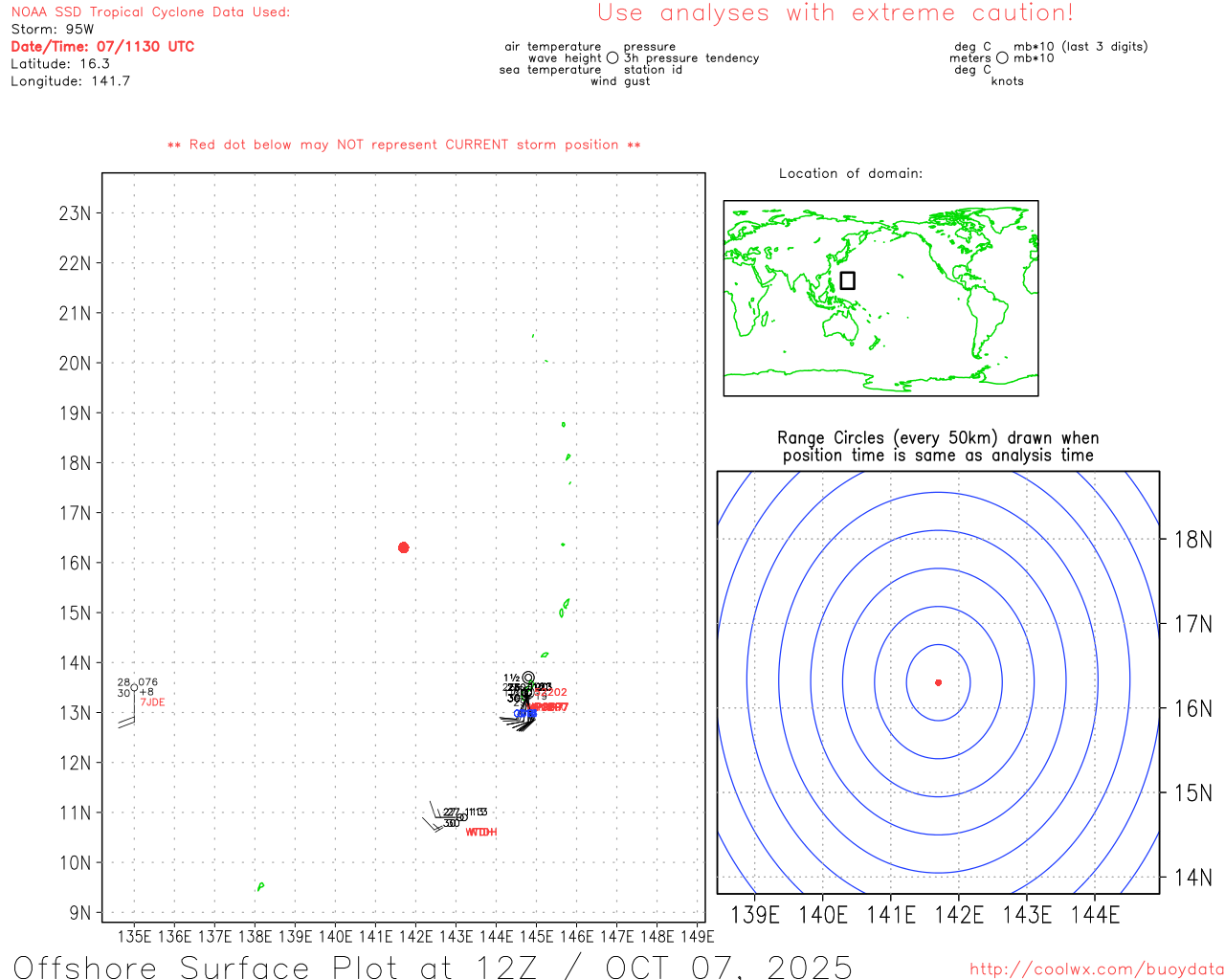Open the coolwx.com buoydata link
Screen dimensions: 1225x980
coord(1097,969)
